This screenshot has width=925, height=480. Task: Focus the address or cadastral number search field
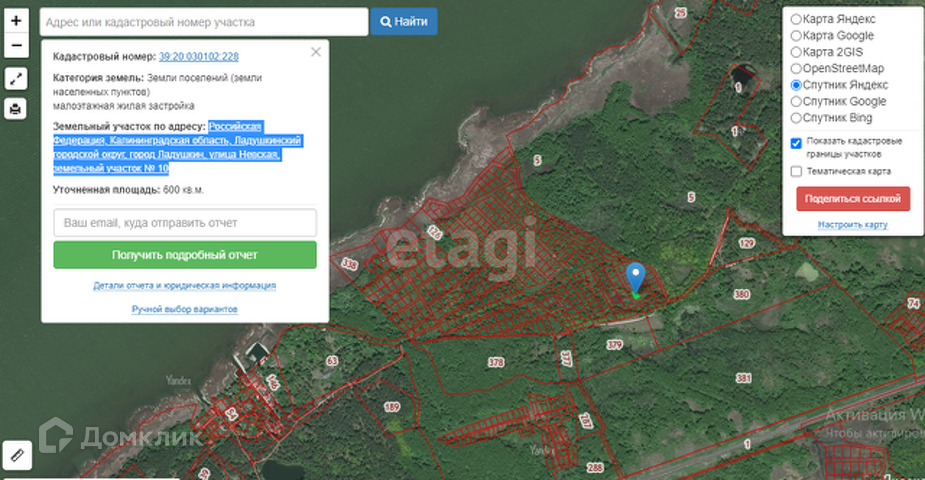[204, 22]
